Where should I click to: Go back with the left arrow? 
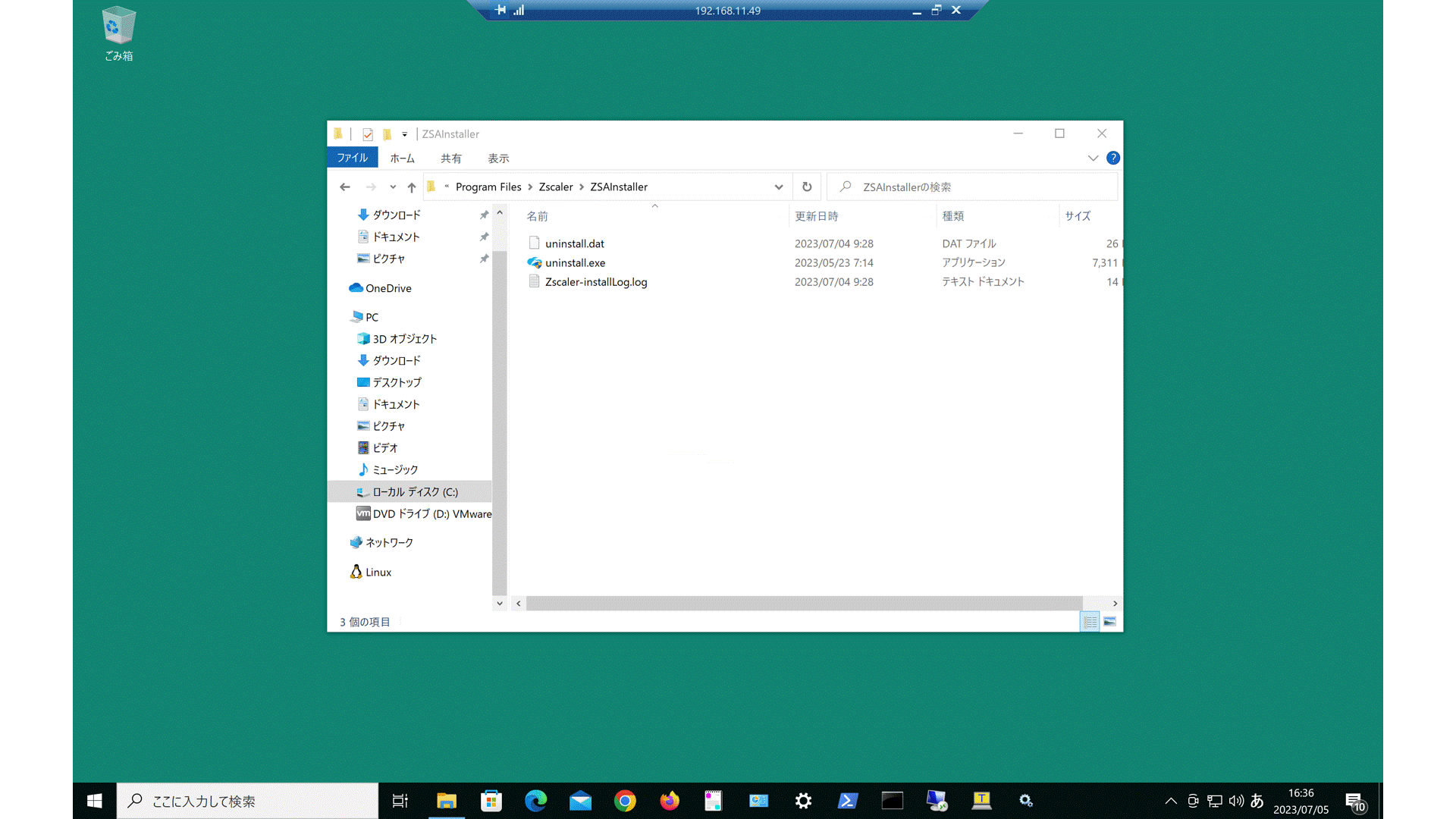tap(345, 187)
